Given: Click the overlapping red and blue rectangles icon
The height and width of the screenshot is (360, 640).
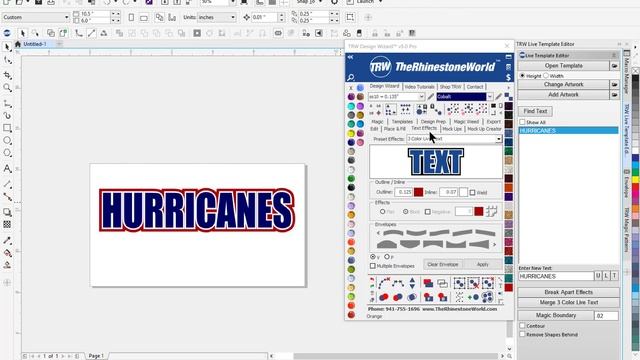Looking at the screenshot, I should click(x=428, y=283).
